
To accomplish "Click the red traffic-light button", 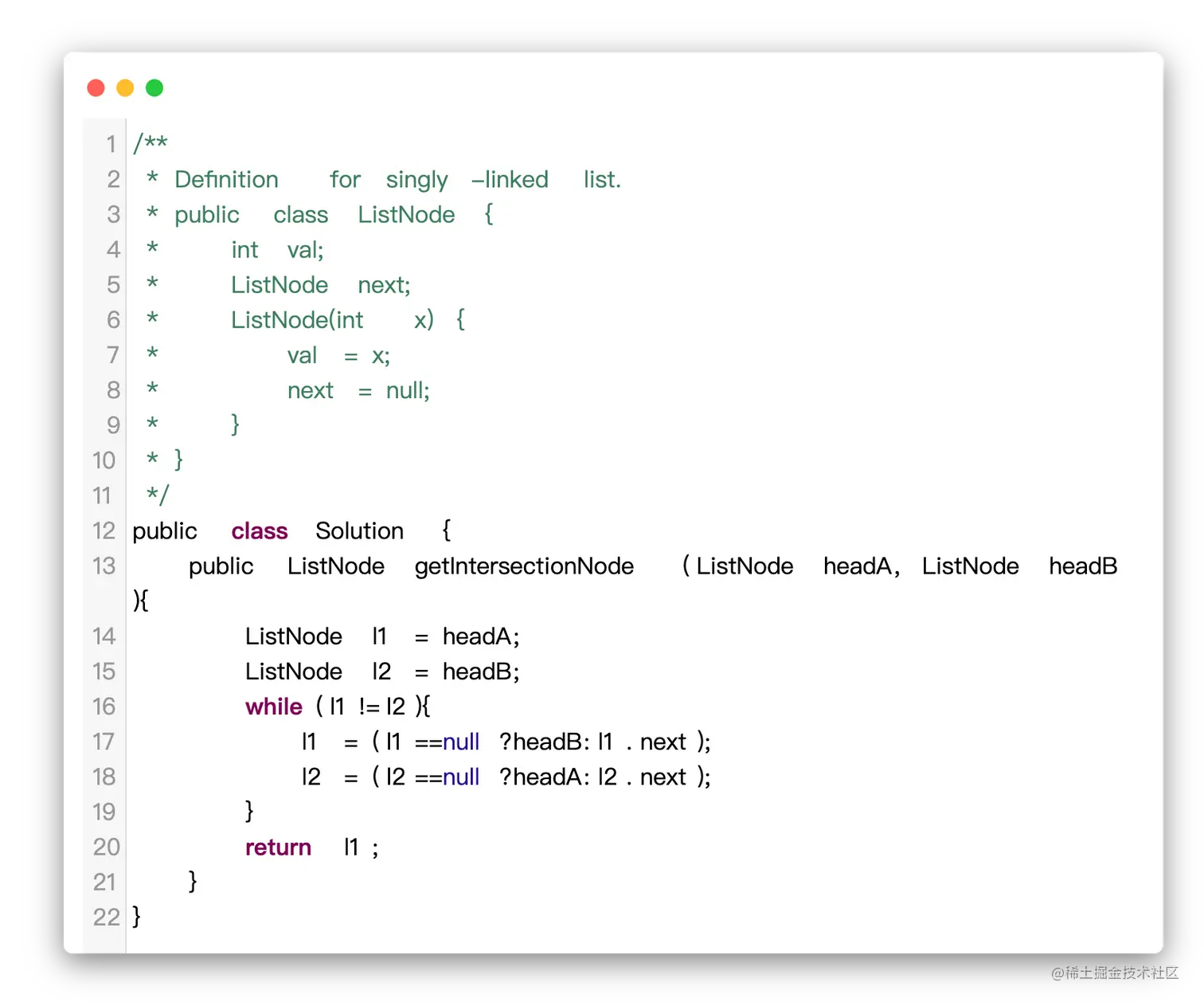I will coord(96,88).
